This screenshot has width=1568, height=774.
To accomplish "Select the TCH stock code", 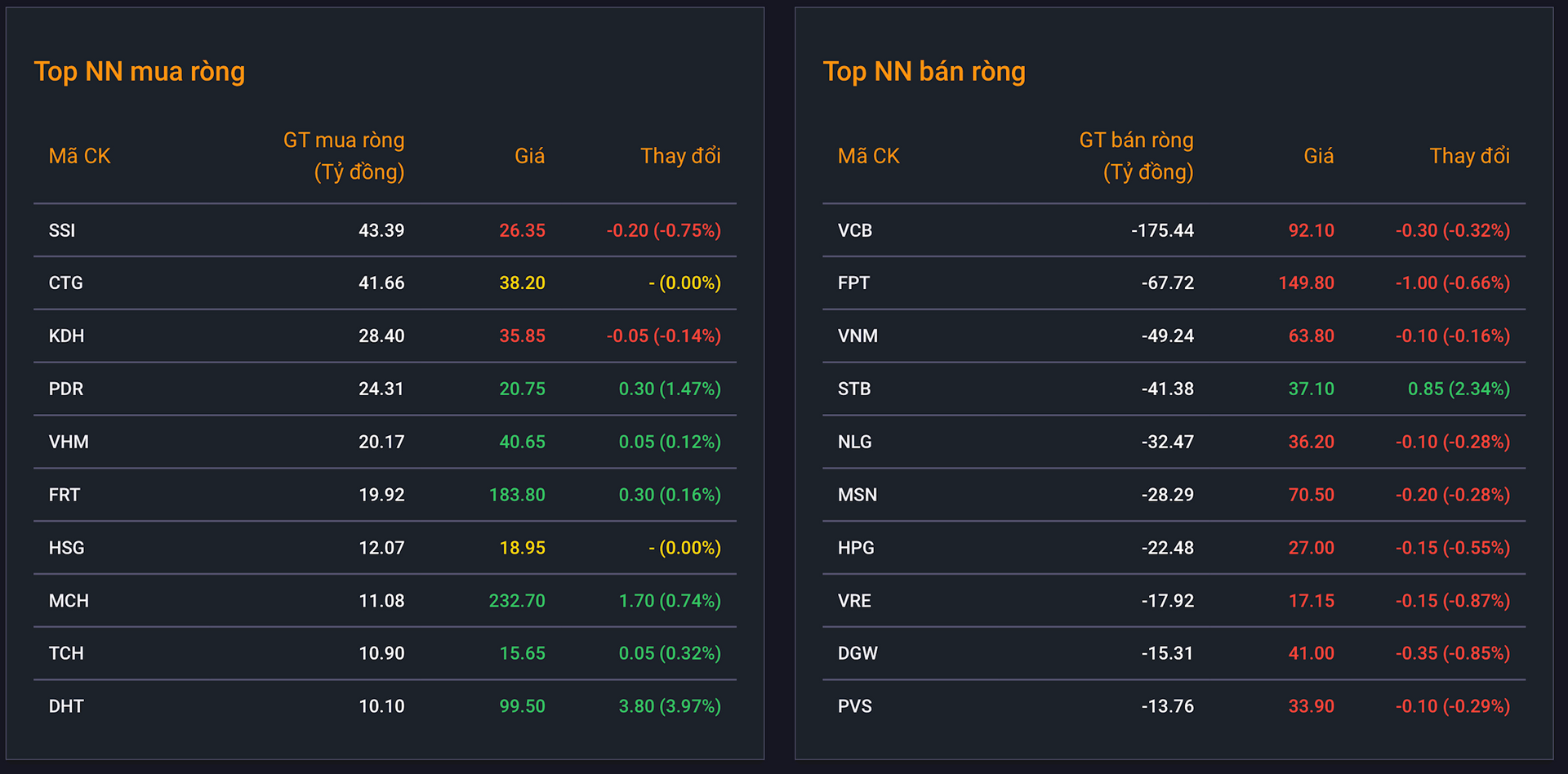I will (66, 653).
